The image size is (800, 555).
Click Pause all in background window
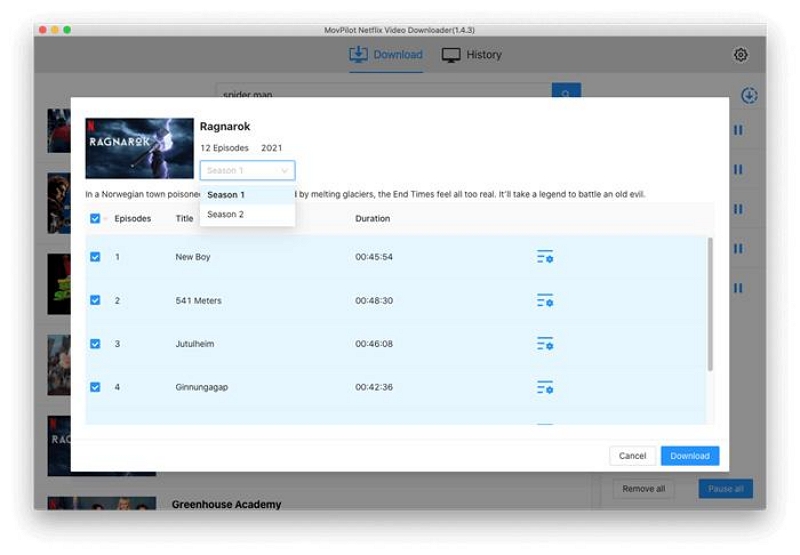[x=726, y=489]
